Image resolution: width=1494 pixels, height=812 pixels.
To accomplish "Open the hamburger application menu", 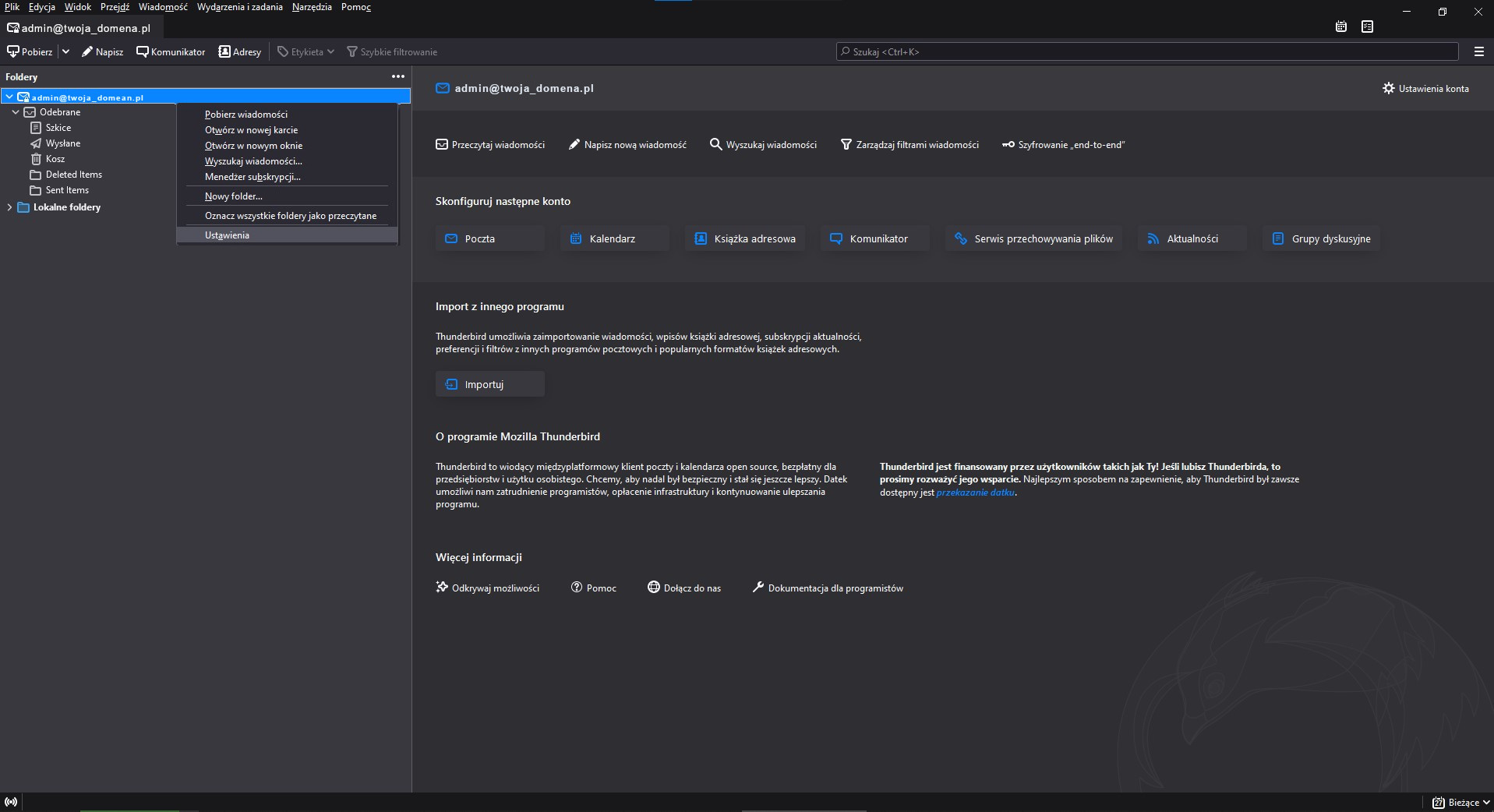I will pos(1478,51).
